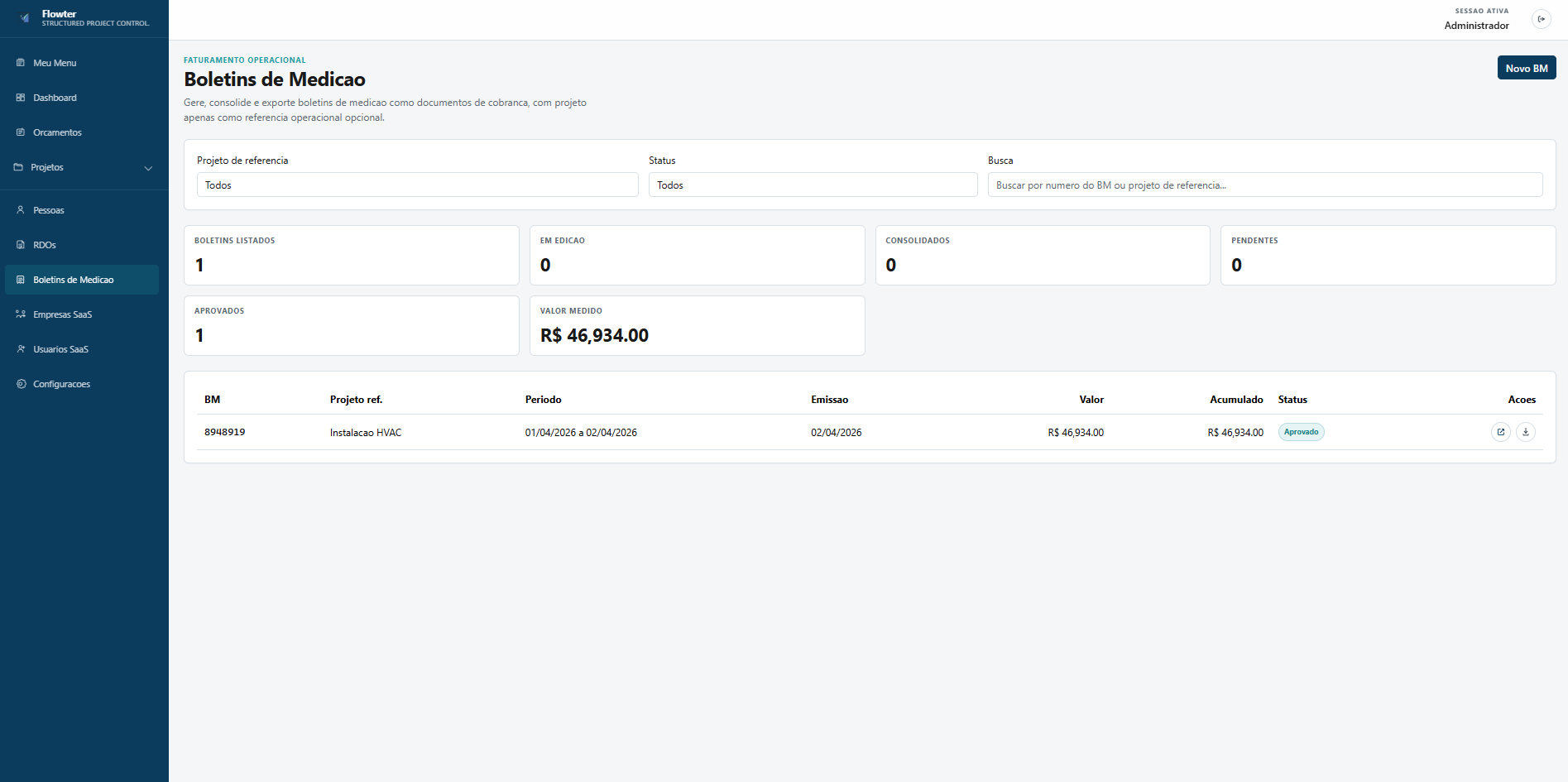Open BM 8948919 via open-external icon
The width and height of the screenshot is (1568, 782).
pyautogui.click(x=1500, y=432)
